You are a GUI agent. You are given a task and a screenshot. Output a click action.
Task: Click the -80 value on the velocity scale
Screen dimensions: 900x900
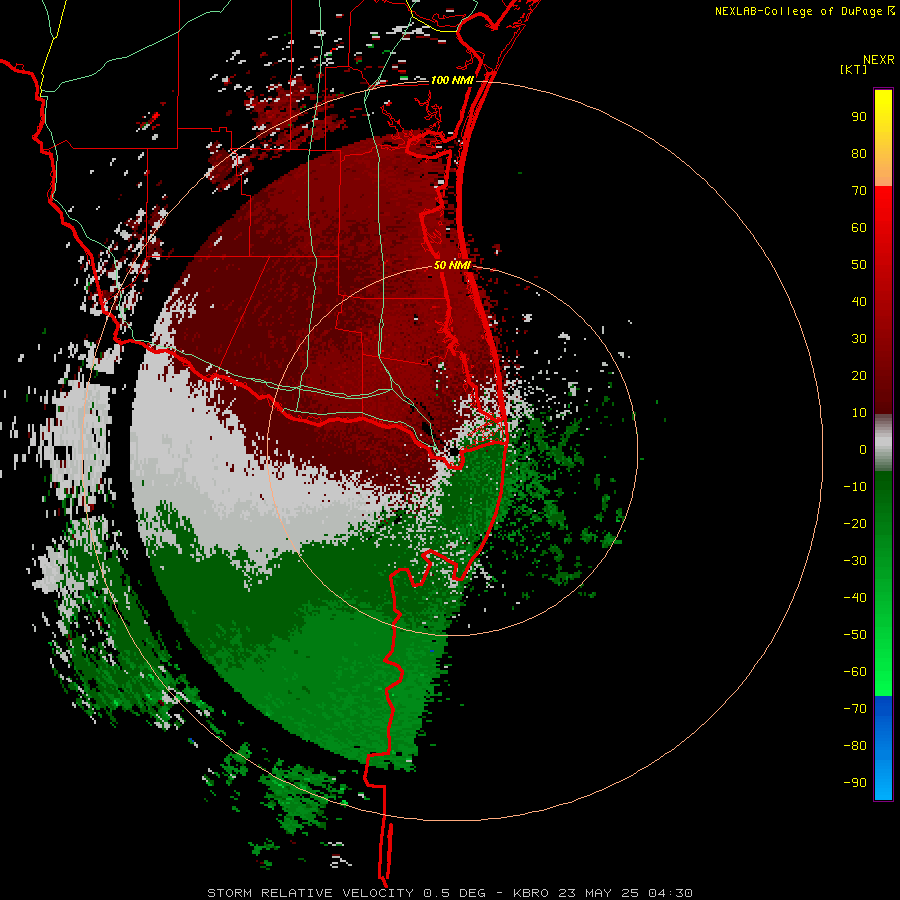point(855,746)
